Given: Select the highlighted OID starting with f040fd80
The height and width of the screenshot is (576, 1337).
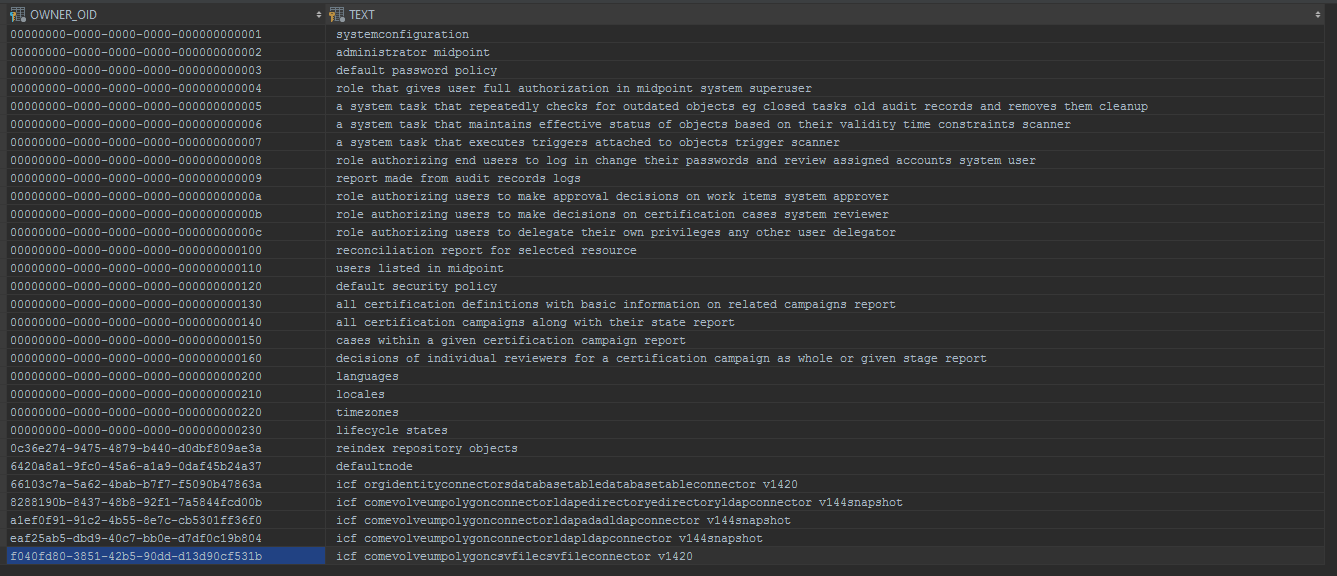Looking at the screenshot, I should coord(136,557).
